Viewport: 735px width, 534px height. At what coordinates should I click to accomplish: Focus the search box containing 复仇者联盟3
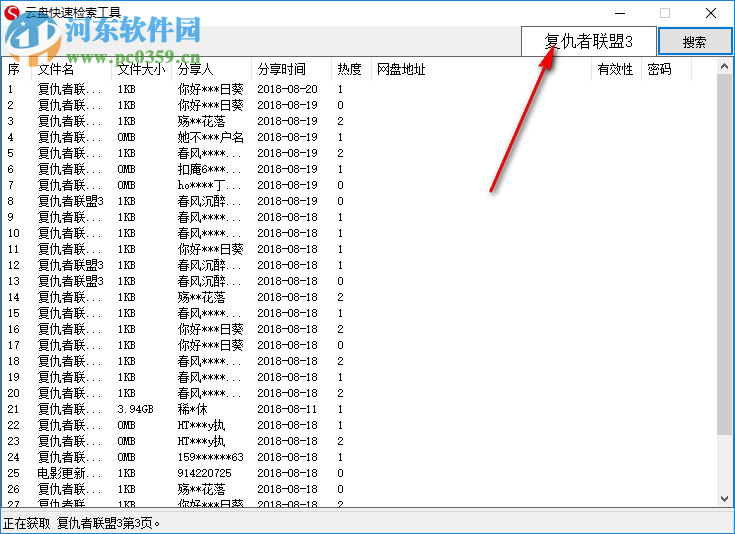click(589, 41)
